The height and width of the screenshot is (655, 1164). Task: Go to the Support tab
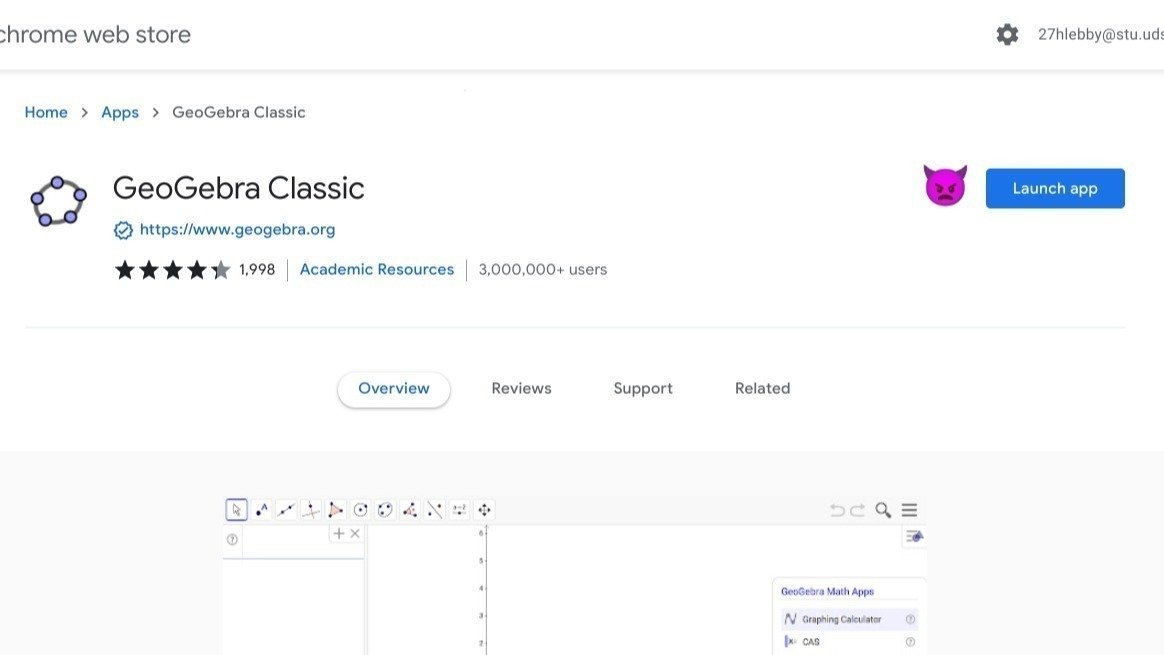tap(643, 389)
